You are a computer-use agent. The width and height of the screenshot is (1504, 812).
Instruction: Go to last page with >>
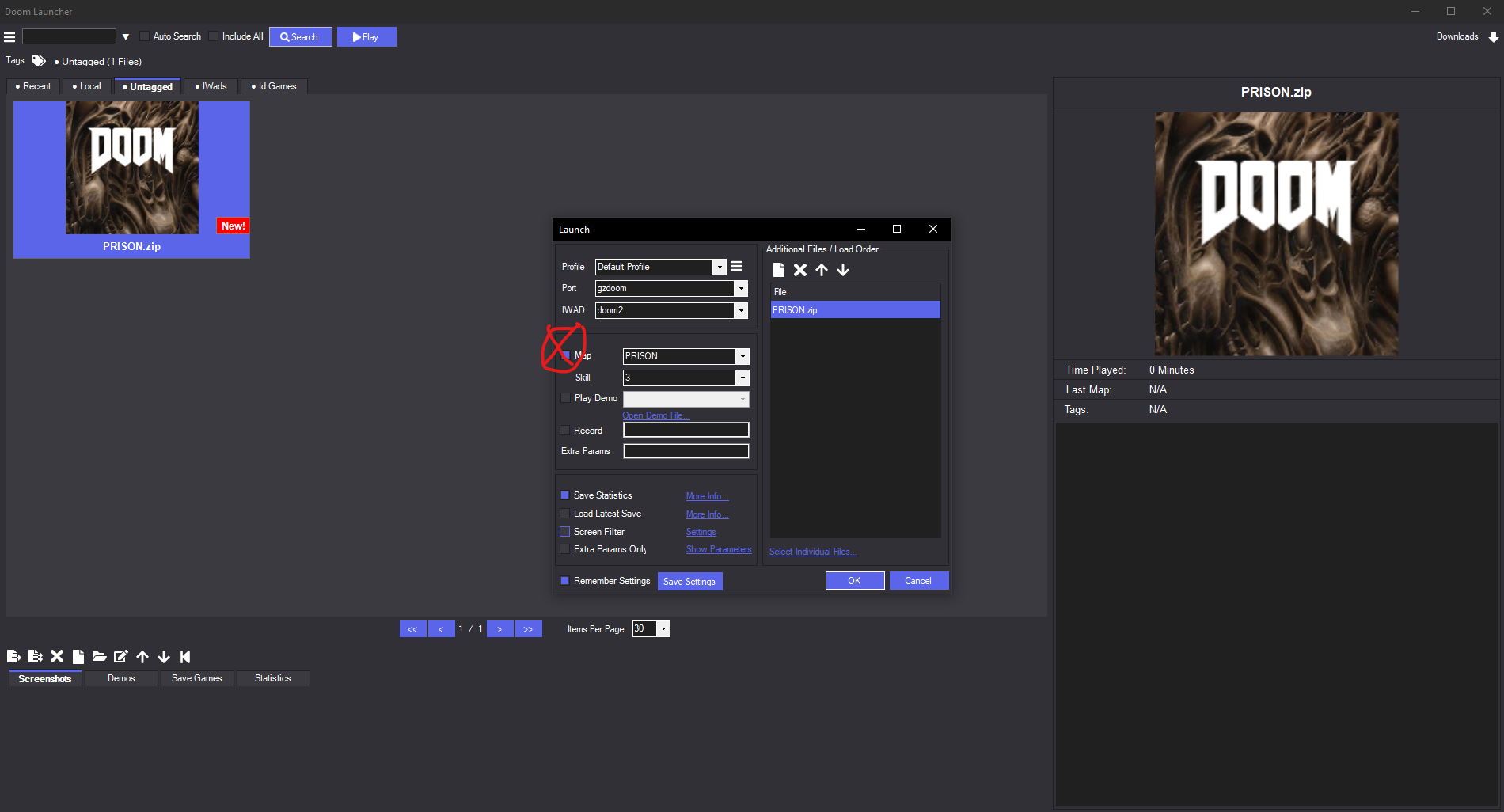point(528,629)
